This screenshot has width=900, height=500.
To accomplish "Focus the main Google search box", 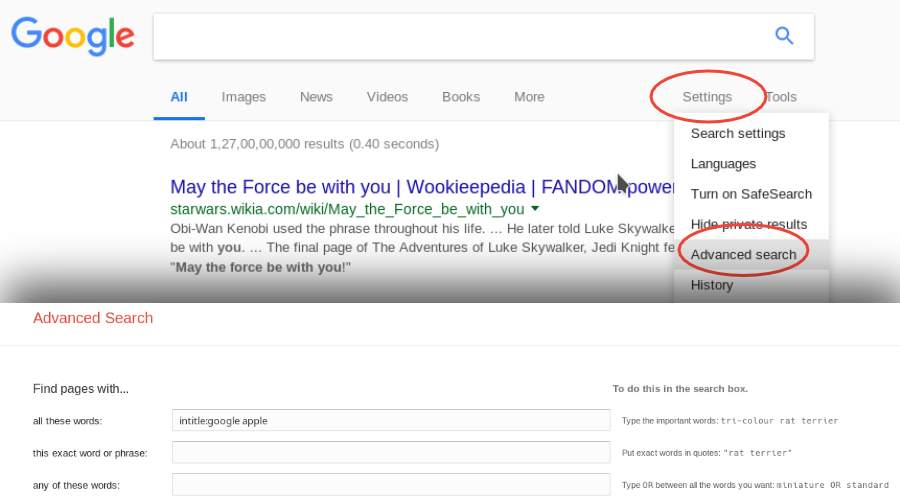I will tap(483, 36).
